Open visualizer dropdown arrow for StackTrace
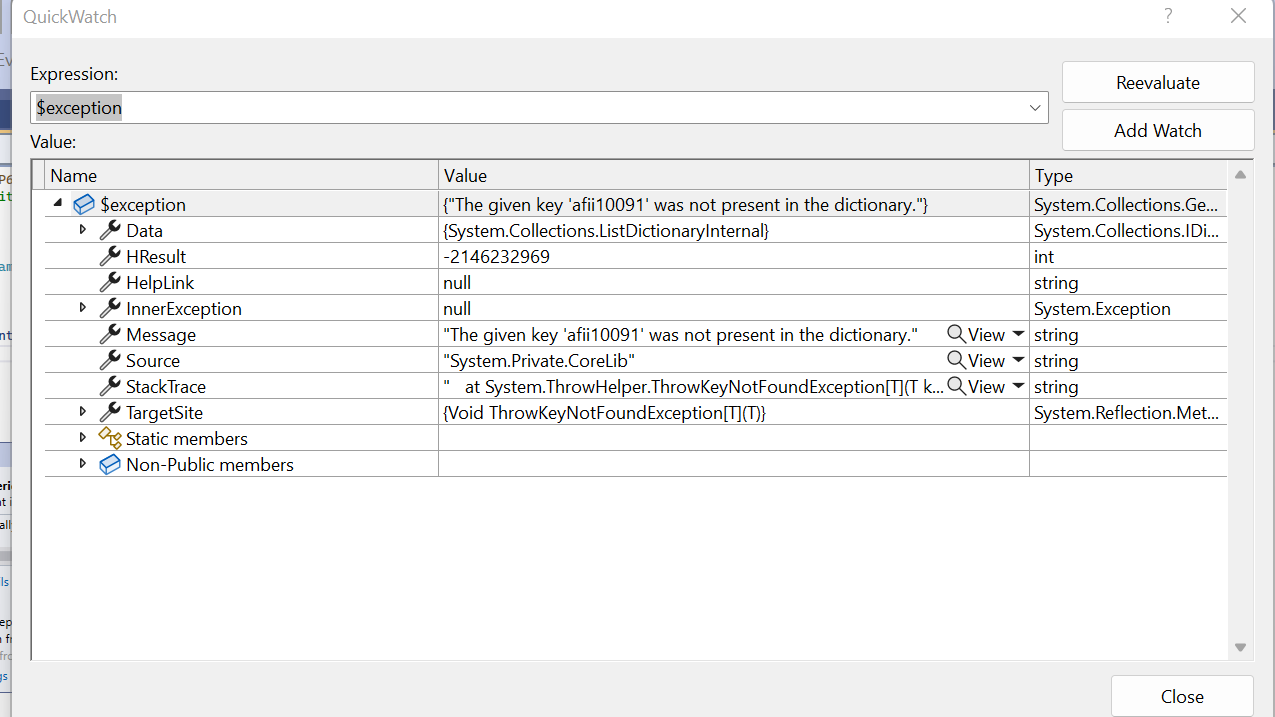Screen dimensions: 1275x717 1019,387
